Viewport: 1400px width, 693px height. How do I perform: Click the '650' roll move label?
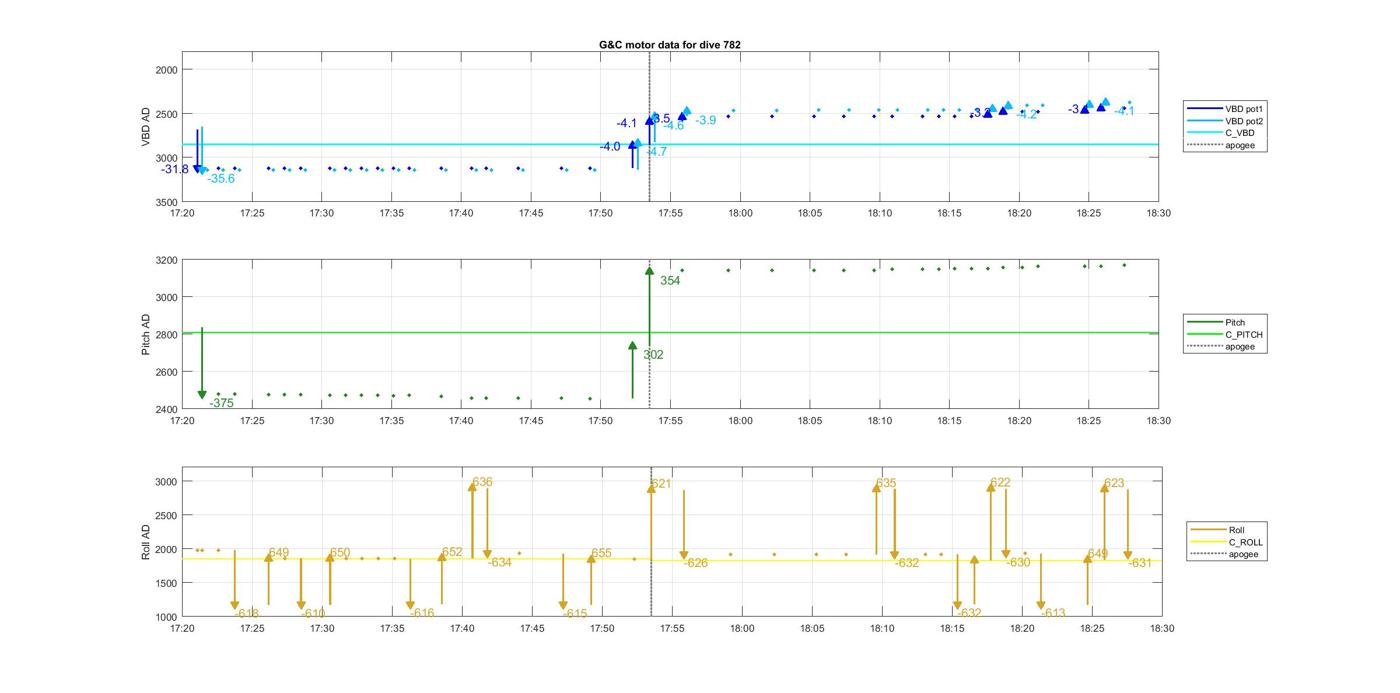340,553
